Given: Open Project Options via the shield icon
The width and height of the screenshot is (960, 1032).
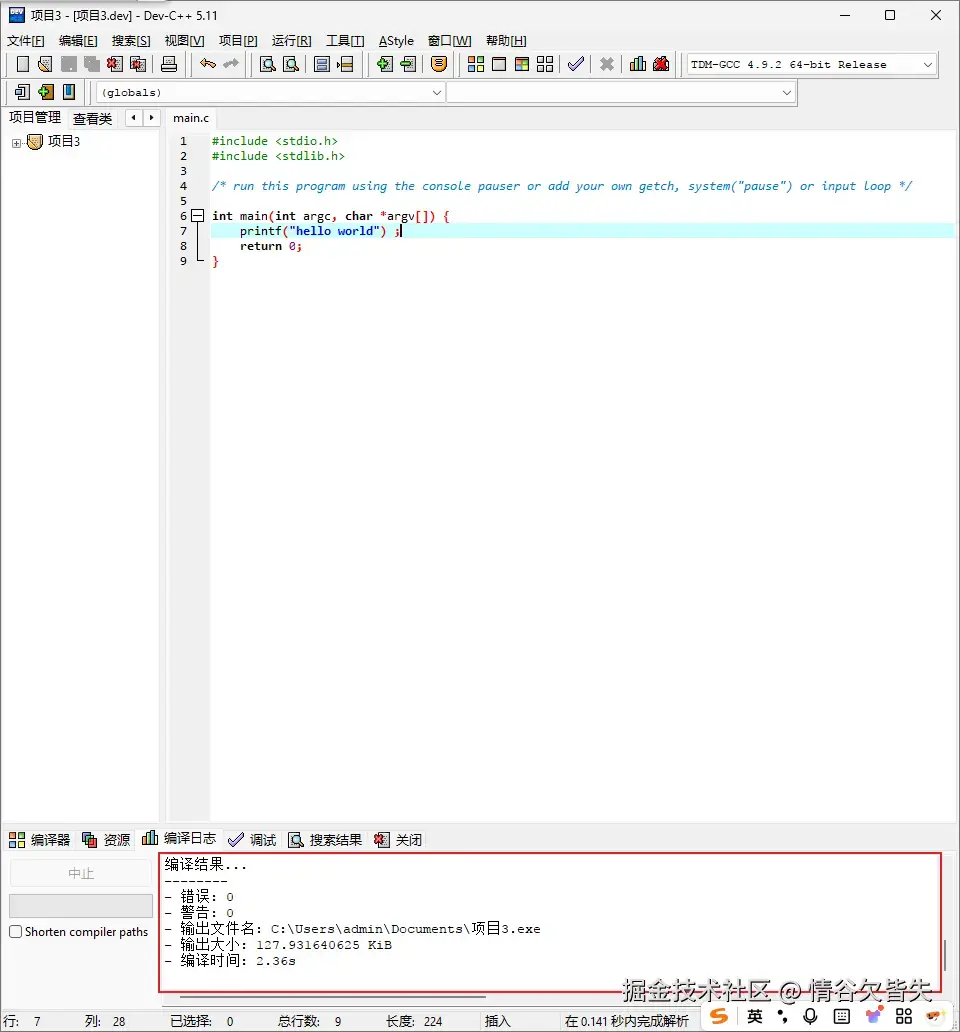Looking at the screenshot, I should pos(439,64).
